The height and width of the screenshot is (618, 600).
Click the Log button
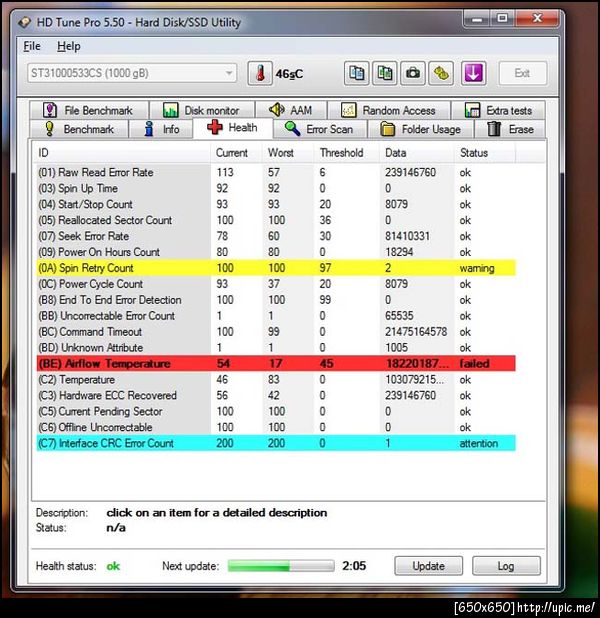point(506,566)
